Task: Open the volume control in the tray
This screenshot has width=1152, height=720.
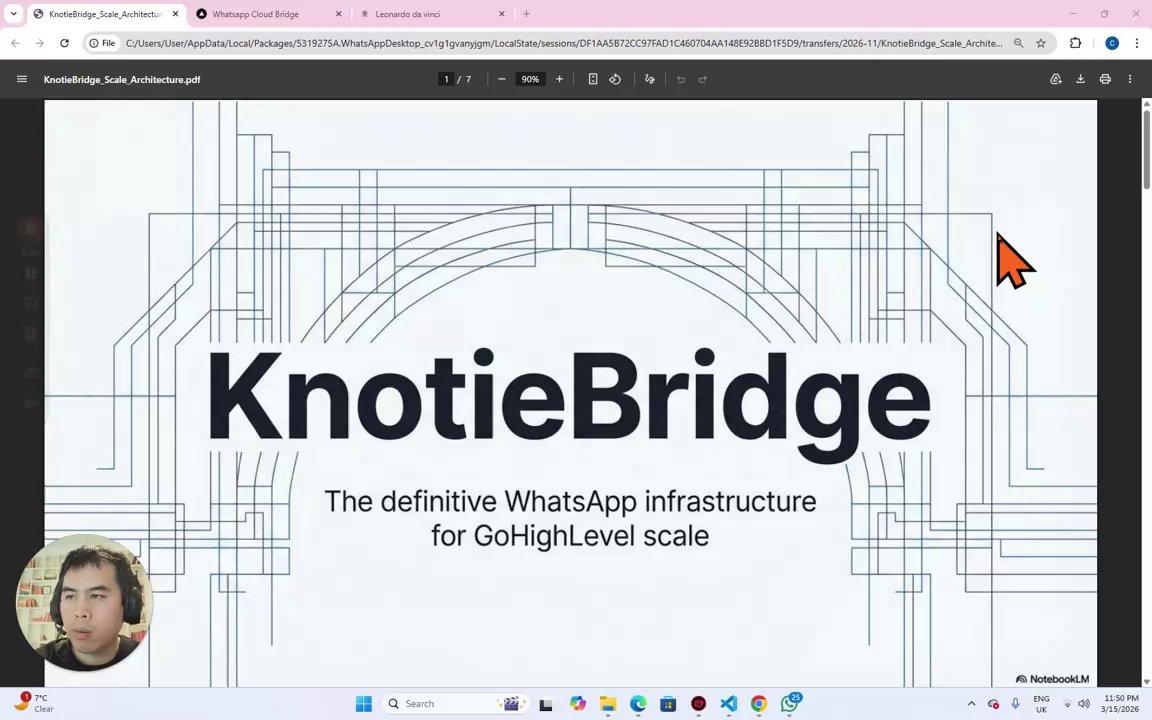Action: (1084, 704)
